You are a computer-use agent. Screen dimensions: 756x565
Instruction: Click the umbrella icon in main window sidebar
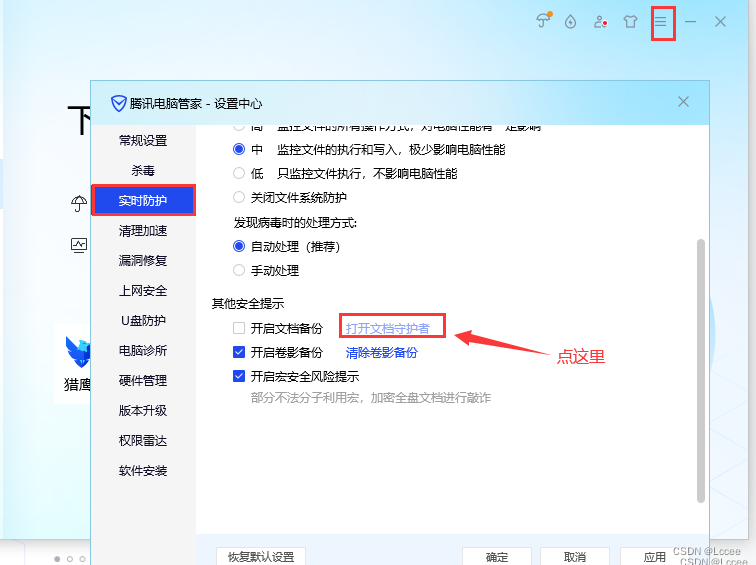[79, 203]
